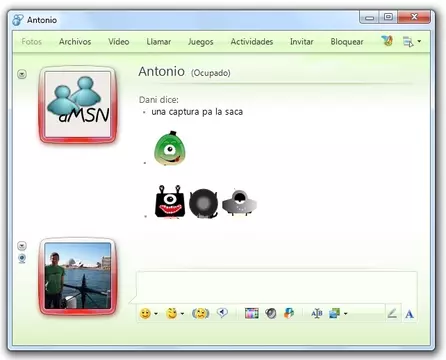
Task: Open the background picture dropdown arrow
Action: (345, 314)
